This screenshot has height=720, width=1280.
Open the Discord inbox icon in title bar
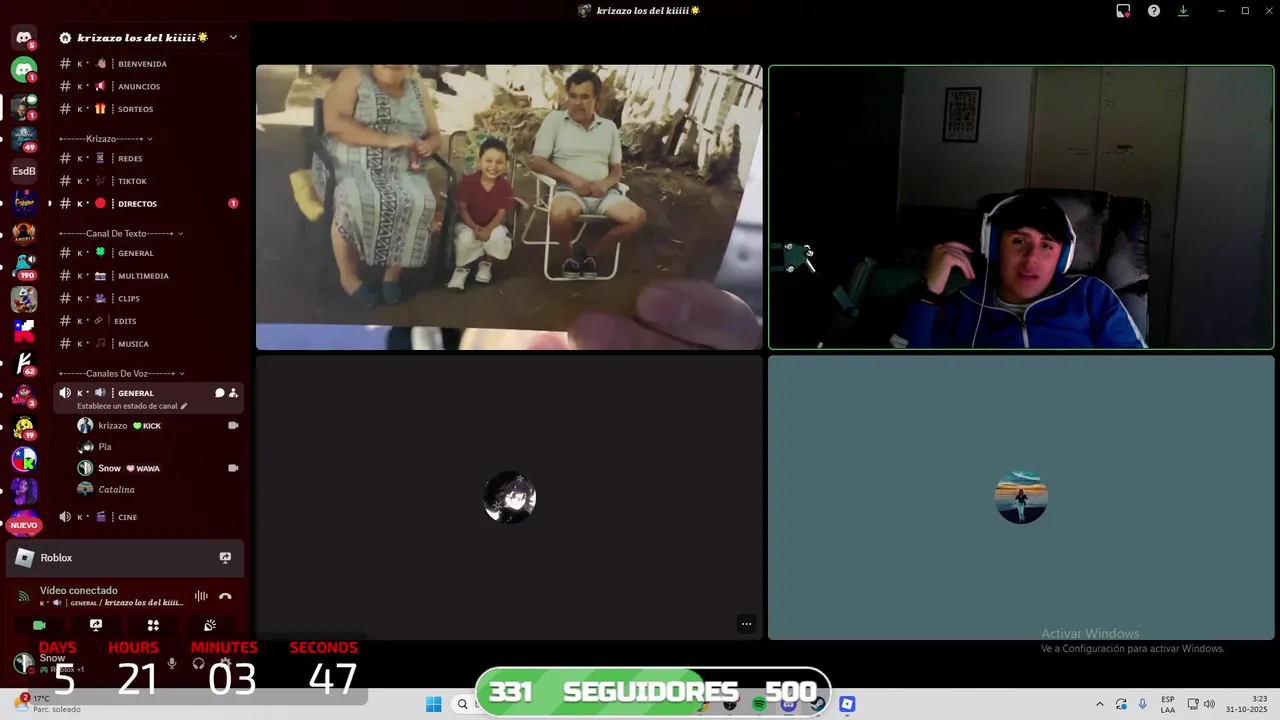pos(1123,11)
